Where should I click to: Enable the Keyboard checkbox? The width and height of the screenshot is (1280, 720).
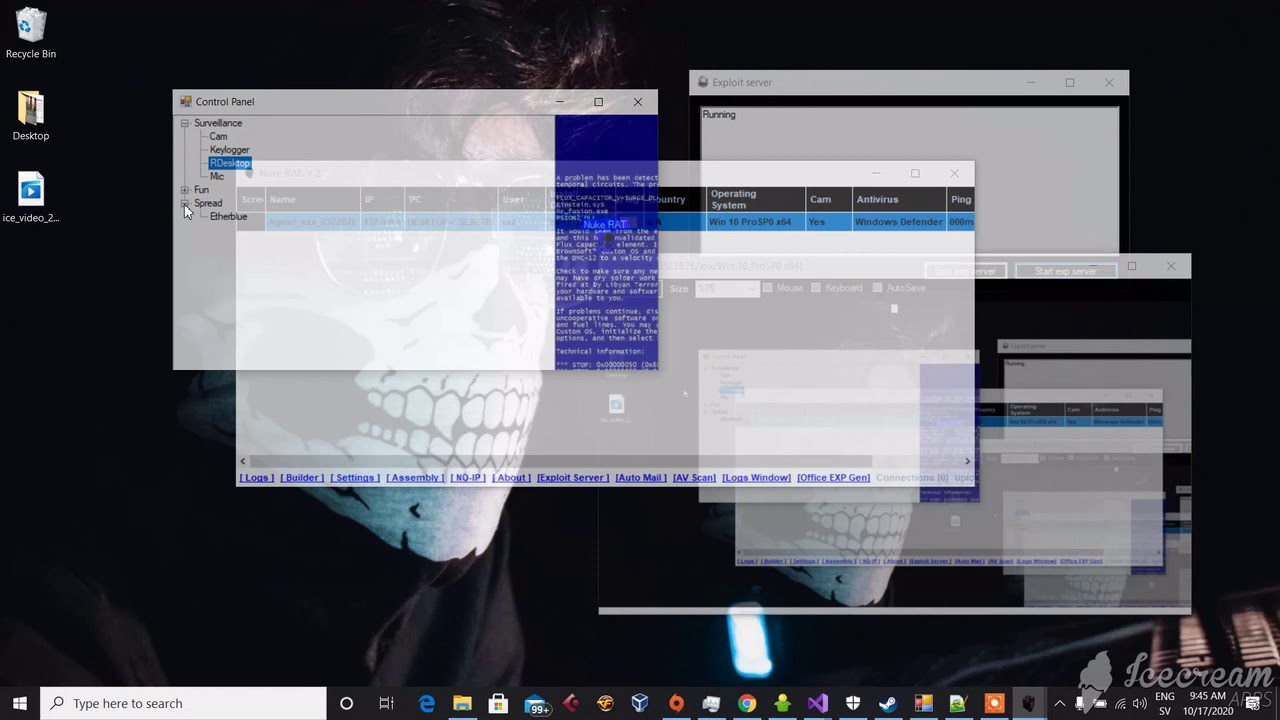[816, 288]
